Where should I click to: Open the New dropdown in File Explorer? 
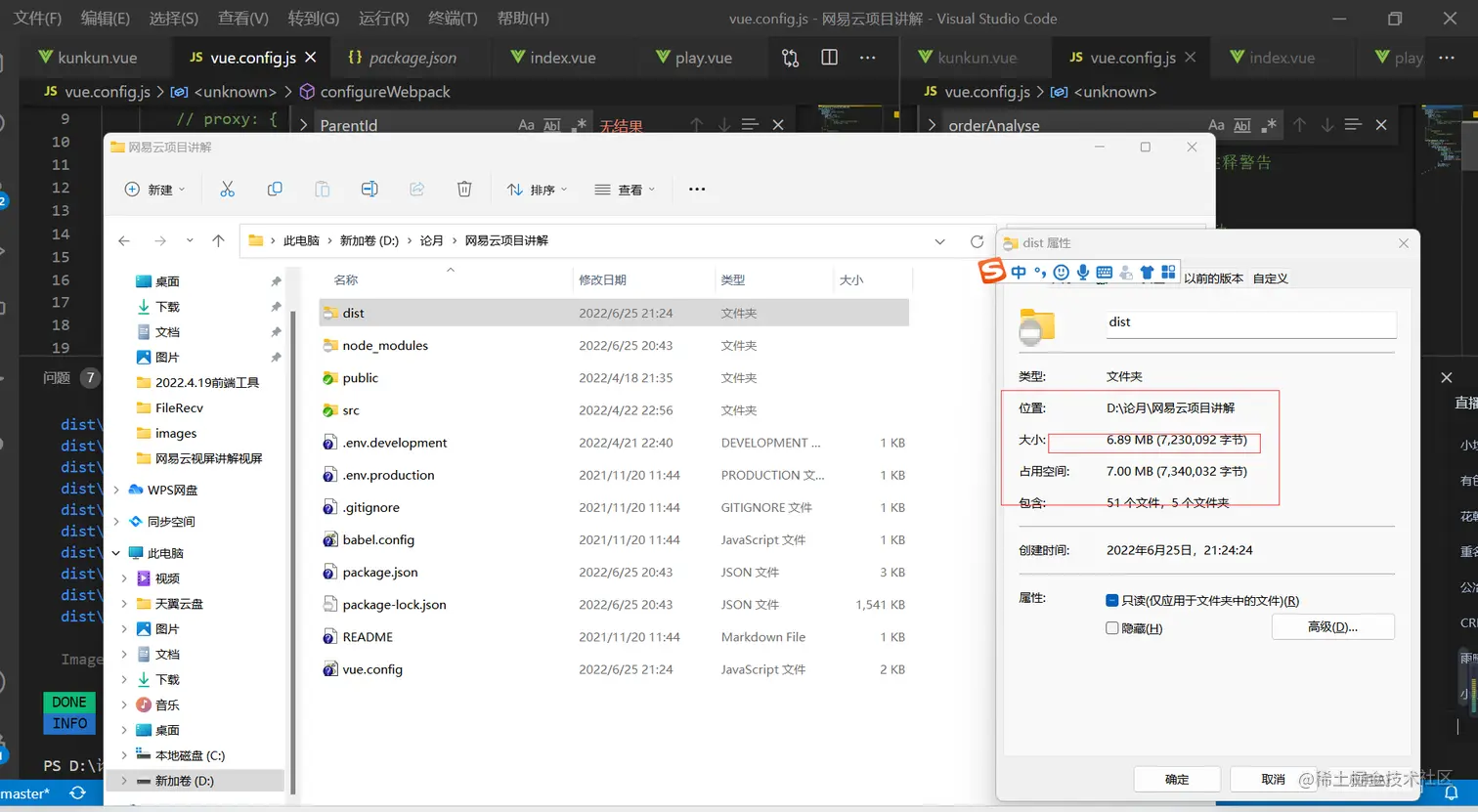coord(154,190)
